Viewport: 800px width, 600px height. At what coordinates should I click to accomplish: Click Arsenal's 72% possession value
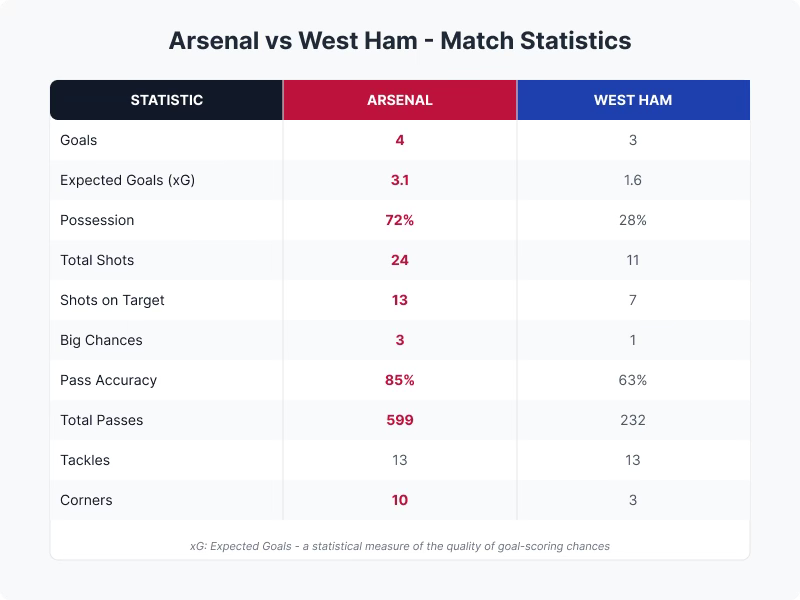pyautogui.click(x=400, y=220)
